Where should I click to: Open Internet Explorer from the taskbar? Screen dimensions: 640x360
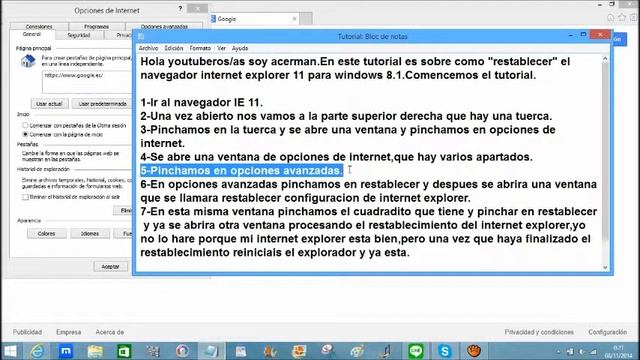click(37, 351)
